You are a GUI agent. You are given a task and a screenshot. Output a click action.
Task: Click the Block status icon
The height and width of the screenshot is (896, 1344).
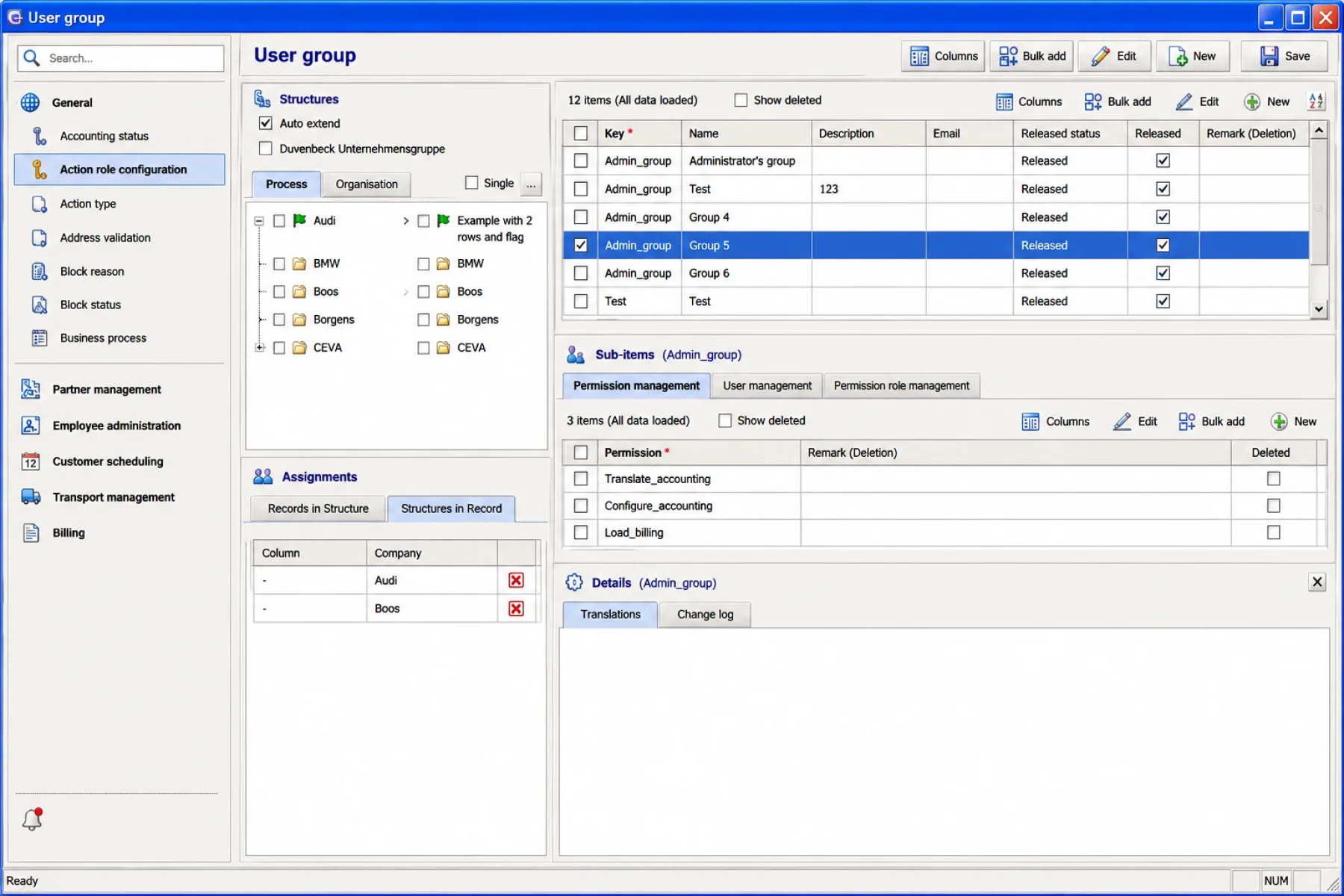click(40, 305)
